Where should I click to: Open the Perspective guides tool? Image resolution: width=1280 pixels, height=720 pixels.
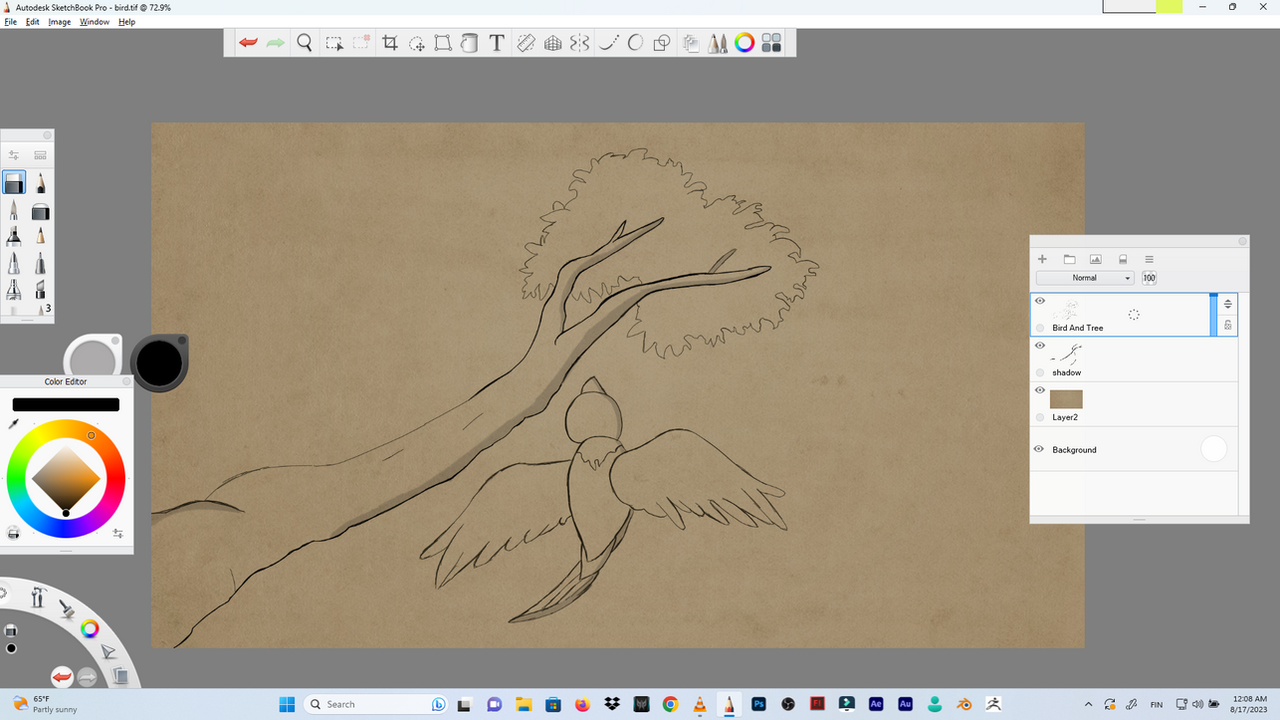tap(553, 43)
